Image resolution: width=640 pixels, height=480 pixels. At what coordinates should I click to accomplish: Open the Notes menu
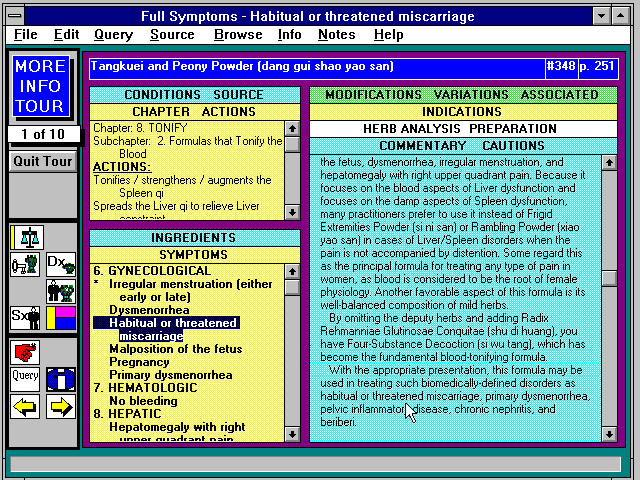click(x=336, y=34)
